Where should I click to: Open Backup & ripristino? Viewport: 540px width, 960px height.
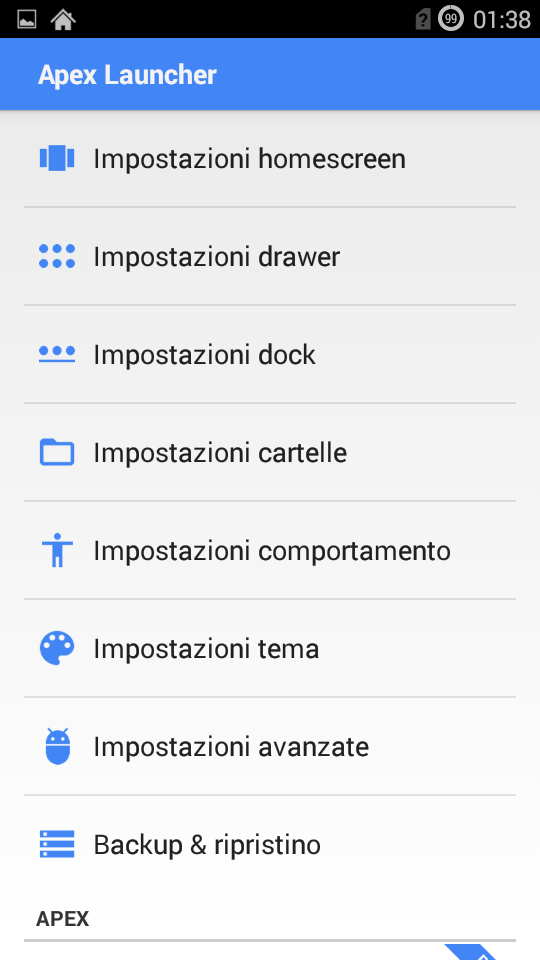coord(270,844)
